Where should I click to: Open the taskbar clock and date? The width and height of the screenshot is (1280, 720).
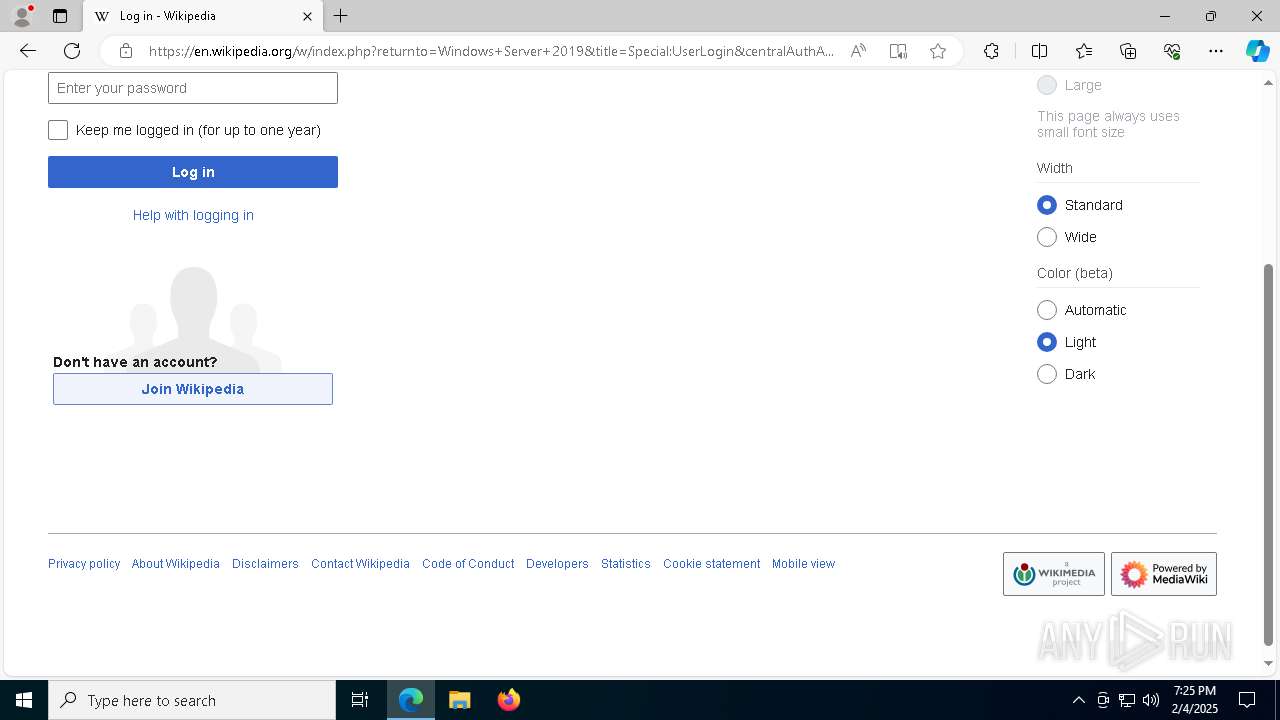click(1195, 700)
